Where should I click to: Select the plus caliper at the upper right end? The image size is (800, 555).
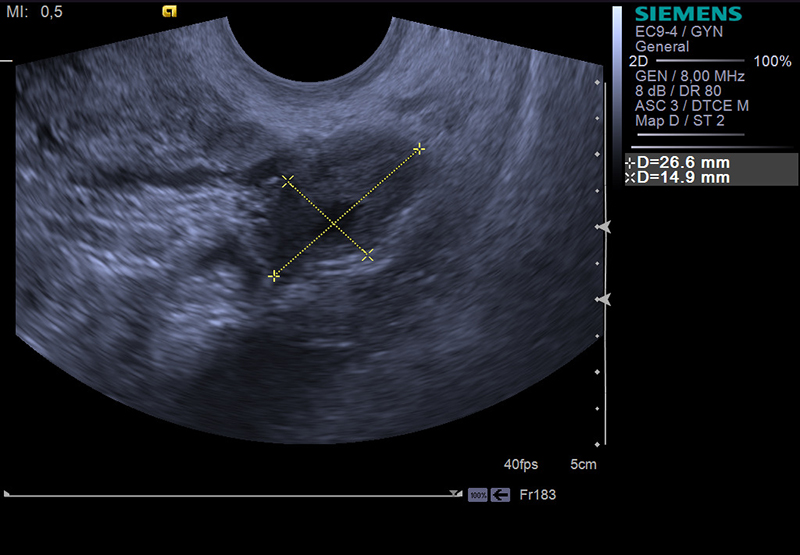tap(419, 148)
